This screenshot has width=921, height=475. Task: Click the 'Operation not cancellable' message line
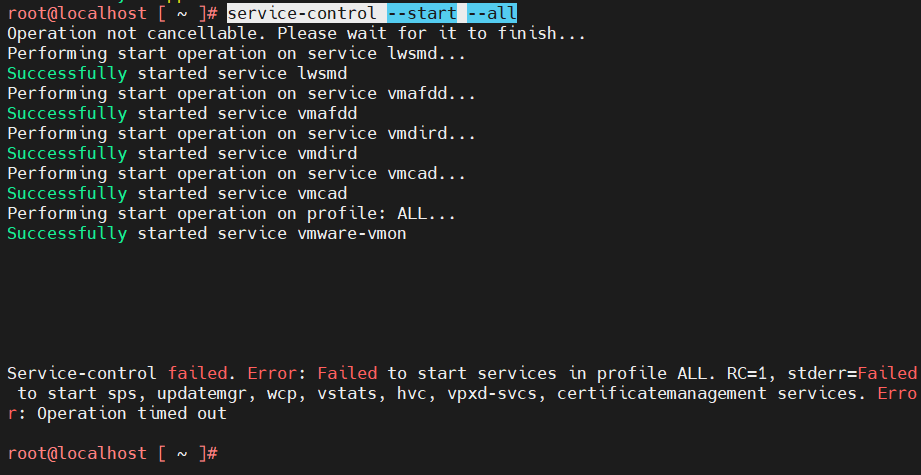[296, 33]
